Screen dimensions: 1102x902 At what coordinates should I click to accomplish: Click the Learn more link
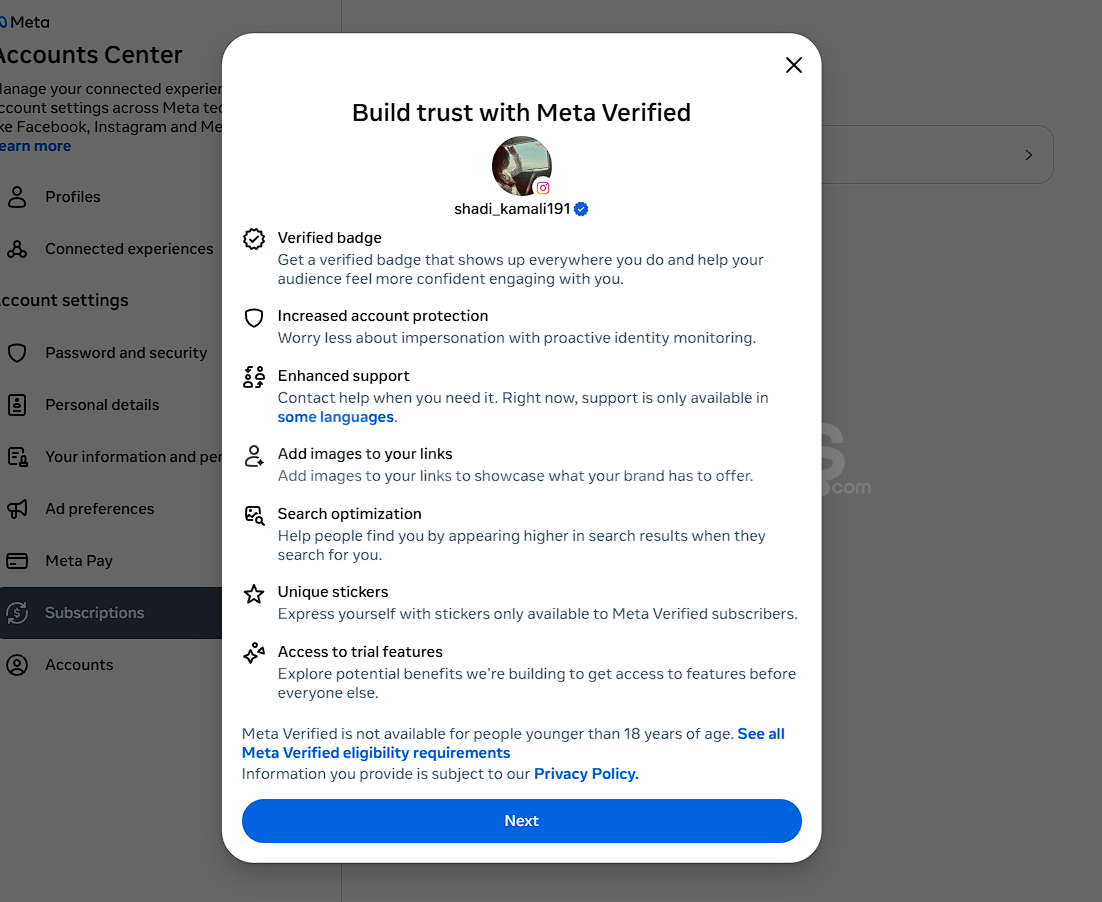pyautogui.click(x=36, y=146)
